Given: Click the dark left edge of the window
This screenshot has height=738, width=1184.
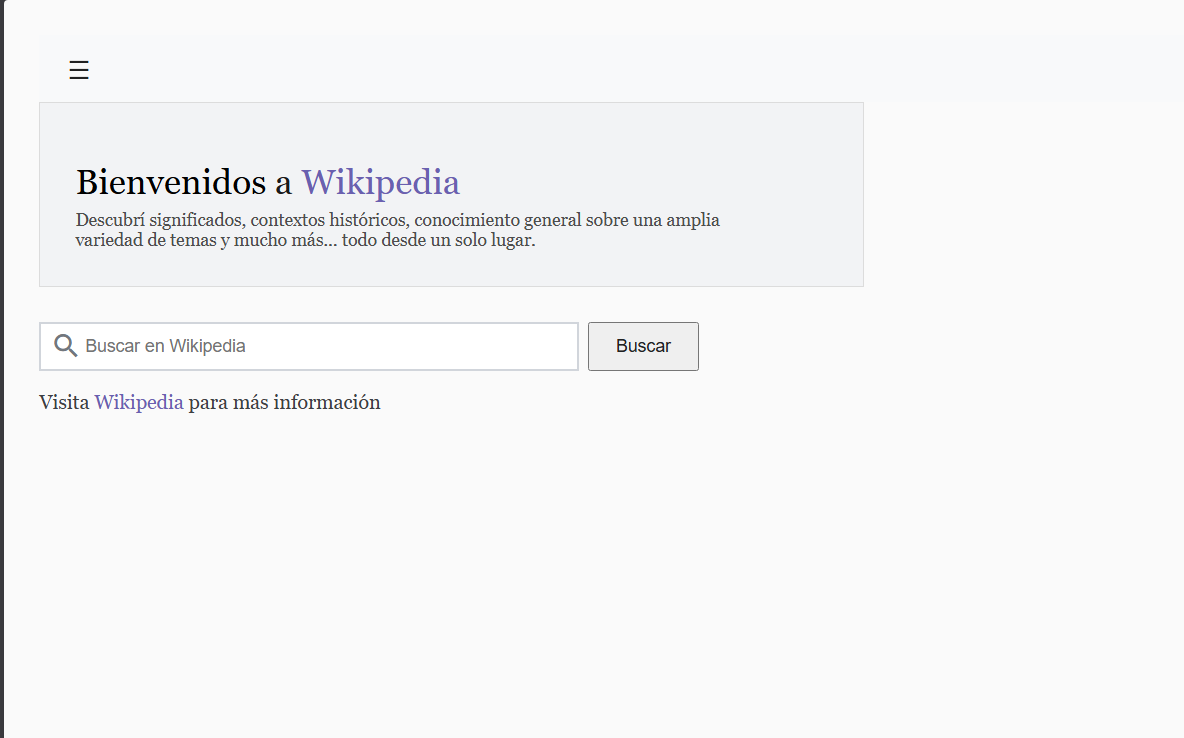Looking at the screenshot, I should click(2, 400).
